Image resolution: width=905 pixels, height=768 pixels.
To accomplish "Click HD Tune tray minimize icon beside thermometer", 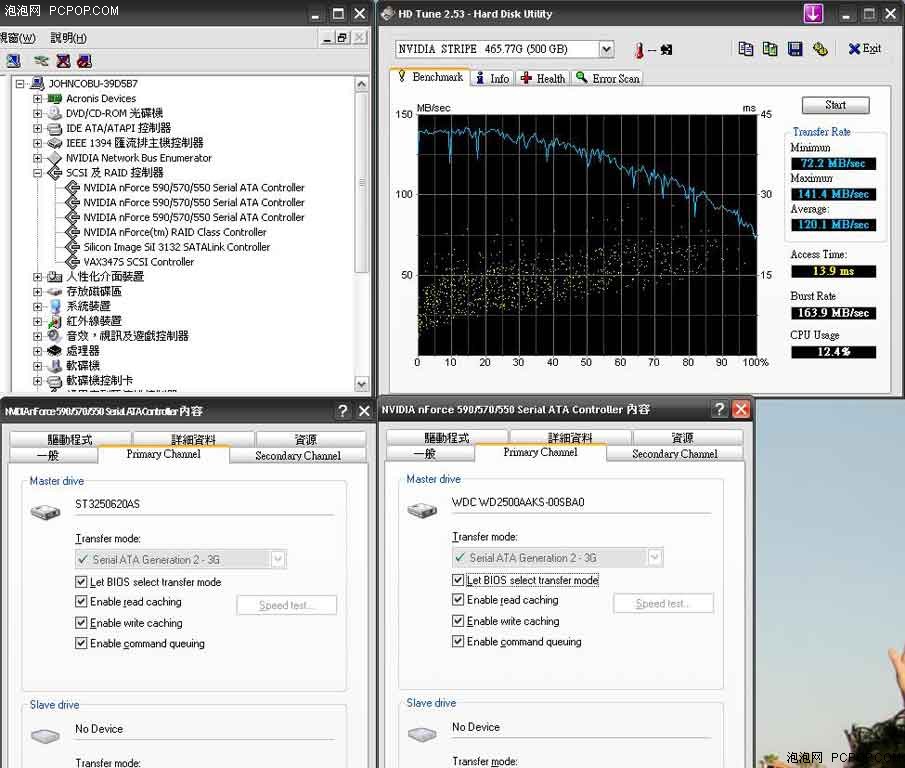I will tap(666, 50).
